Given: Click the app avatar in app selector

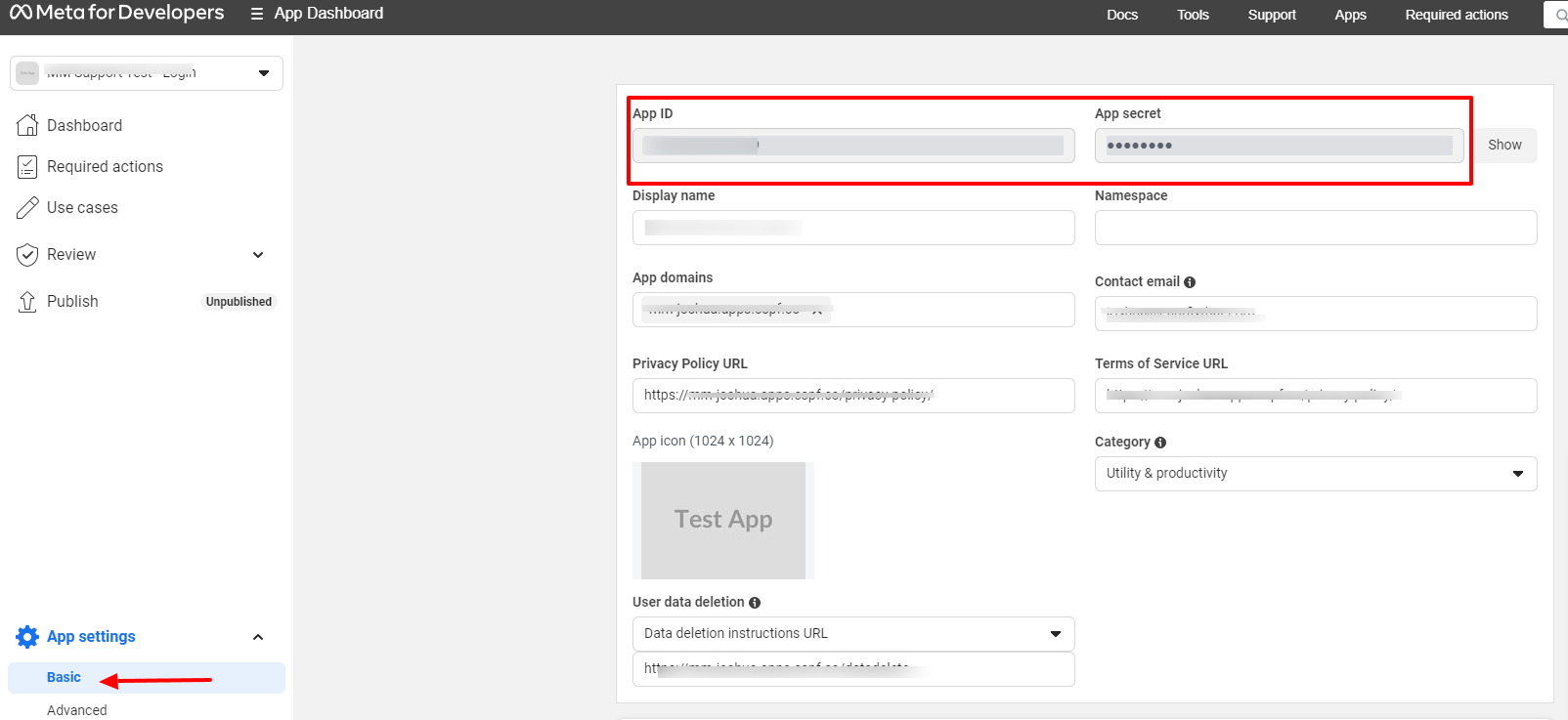Looking at the screenshot, I should (27, 73).
